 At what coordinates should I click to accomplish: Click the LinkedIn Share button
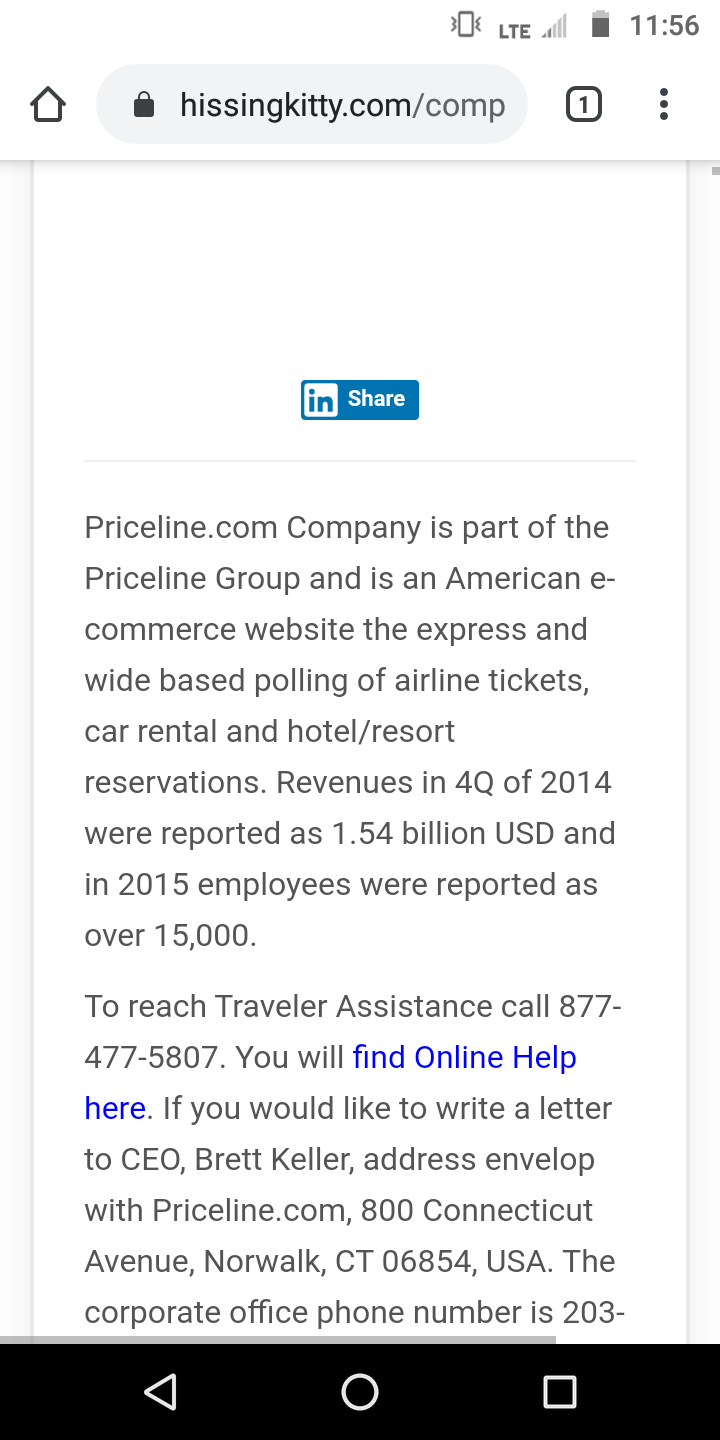tap(360, 399)
